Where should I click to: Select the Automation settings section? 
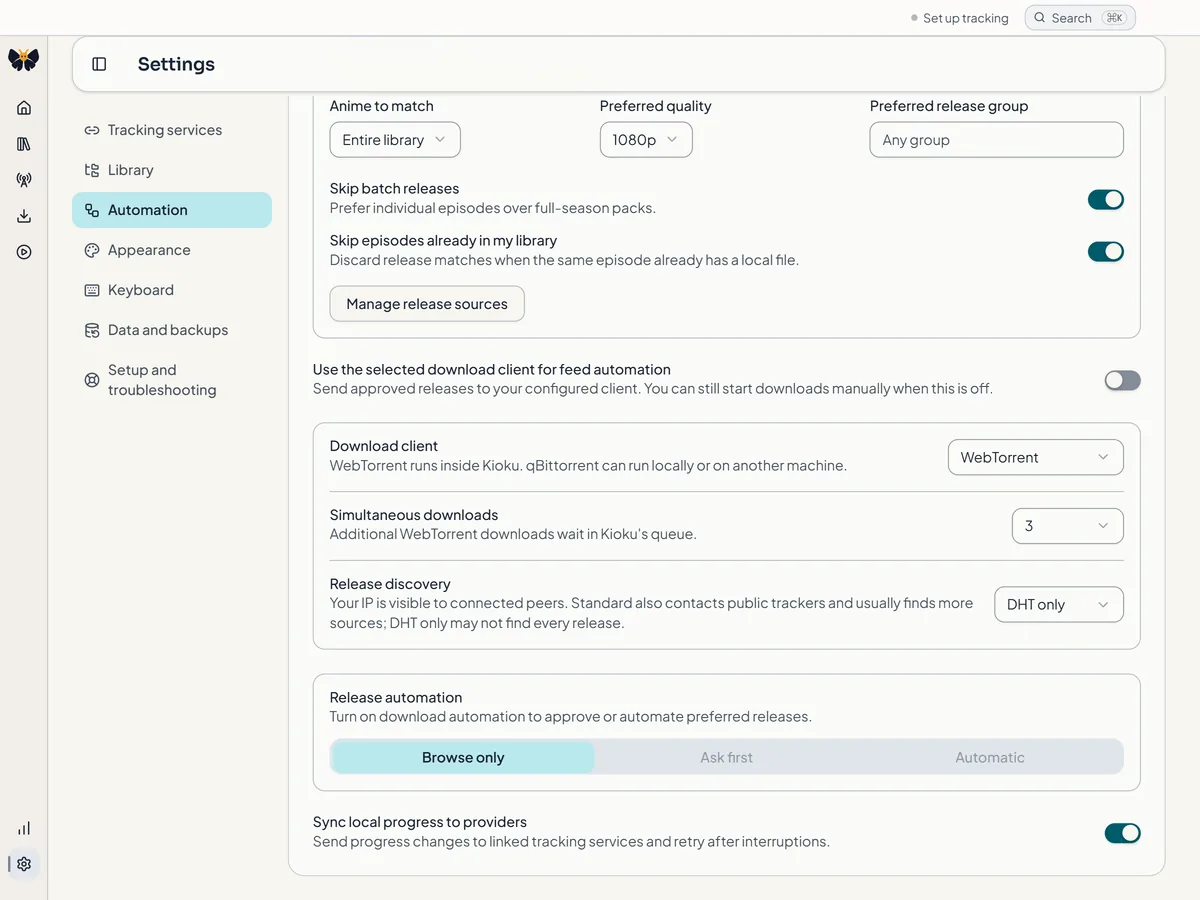pos(172,210)
